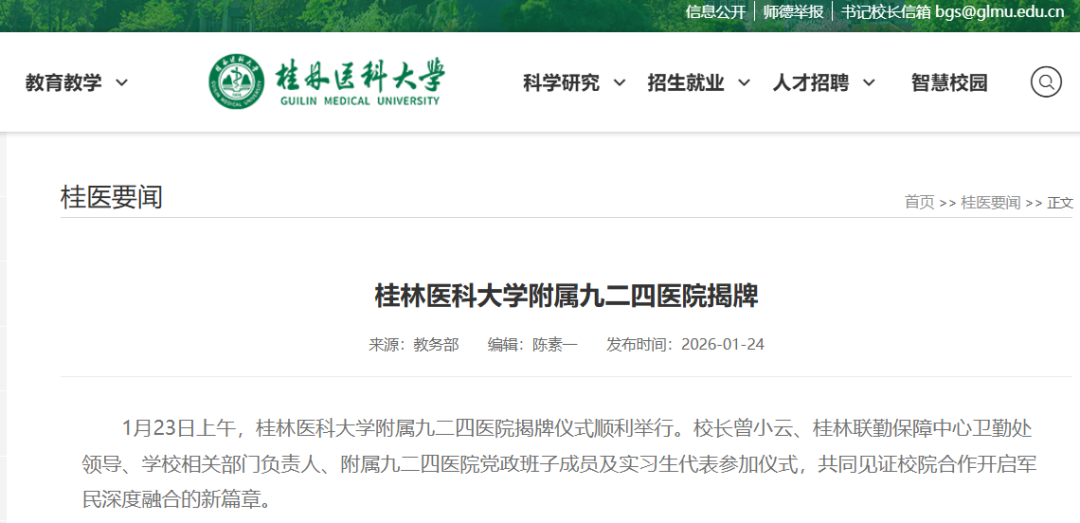
Task: Expand the 科学研究 dropdown chevron
Action: [x=619, y=83]
